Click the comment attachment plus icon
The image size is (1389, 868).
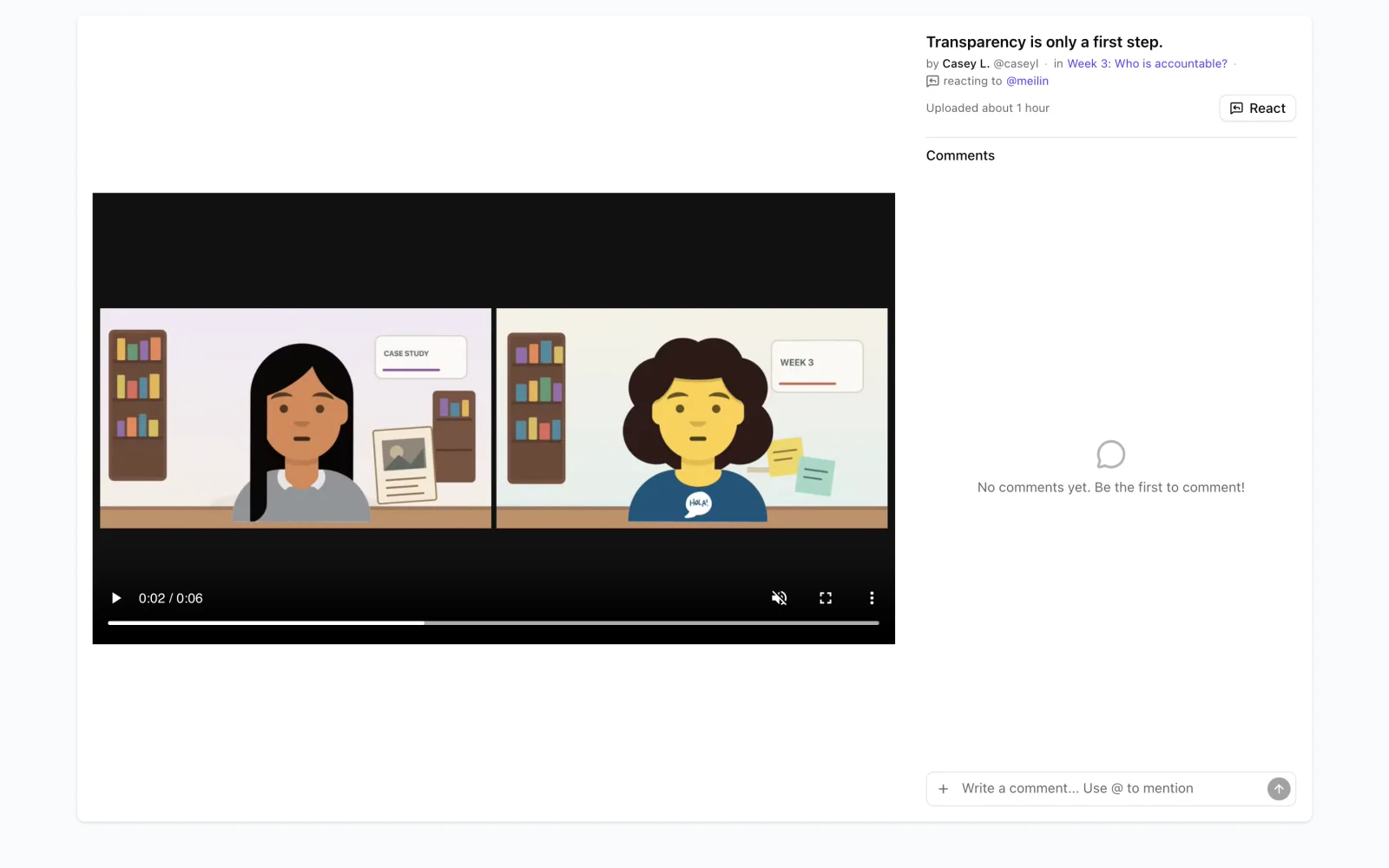(944, 789)
